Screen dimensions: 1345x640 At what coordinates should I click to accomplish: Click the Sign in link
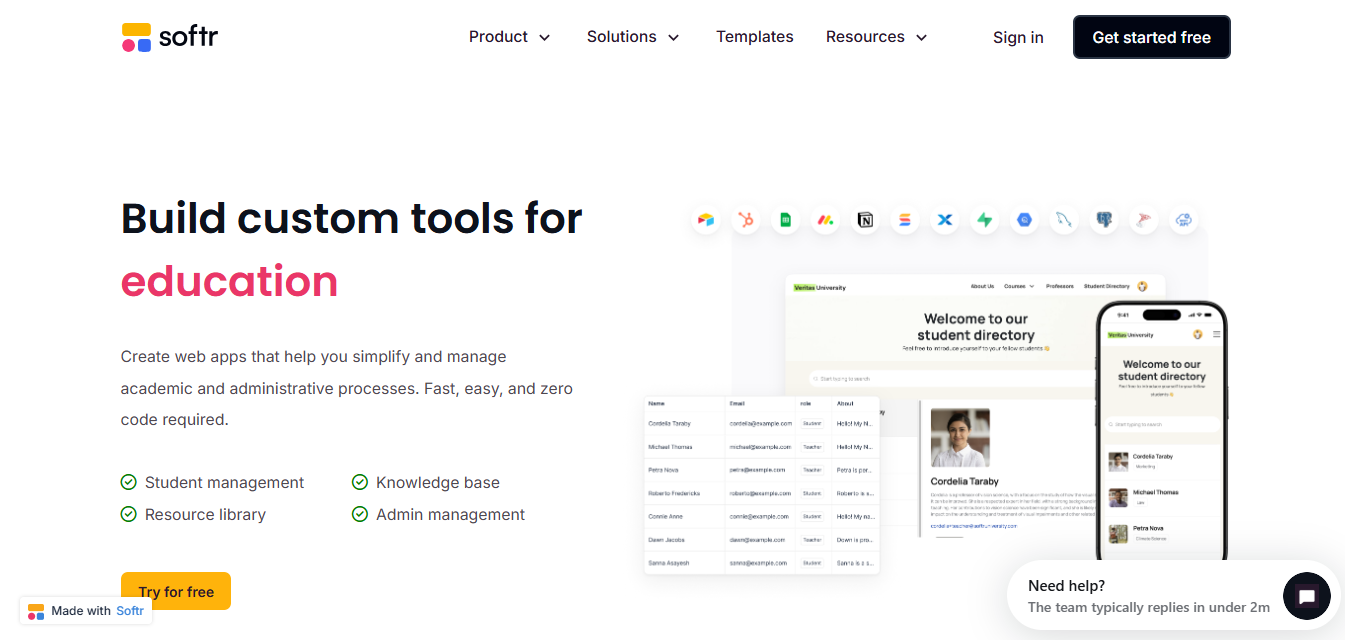(1018, 37)
